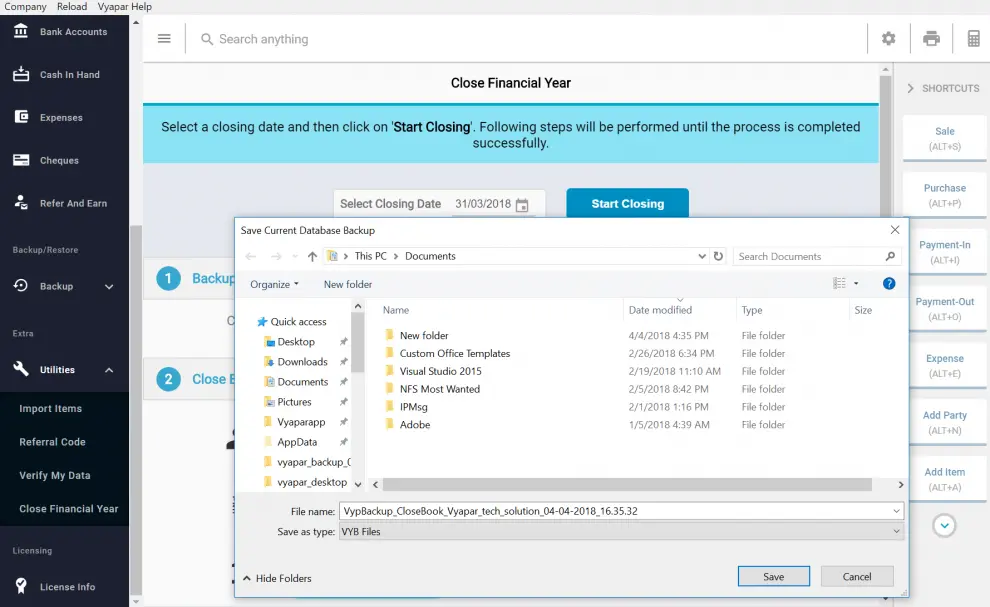
Task: Open the Organize dropdown
Action: (x=274, y=284)
